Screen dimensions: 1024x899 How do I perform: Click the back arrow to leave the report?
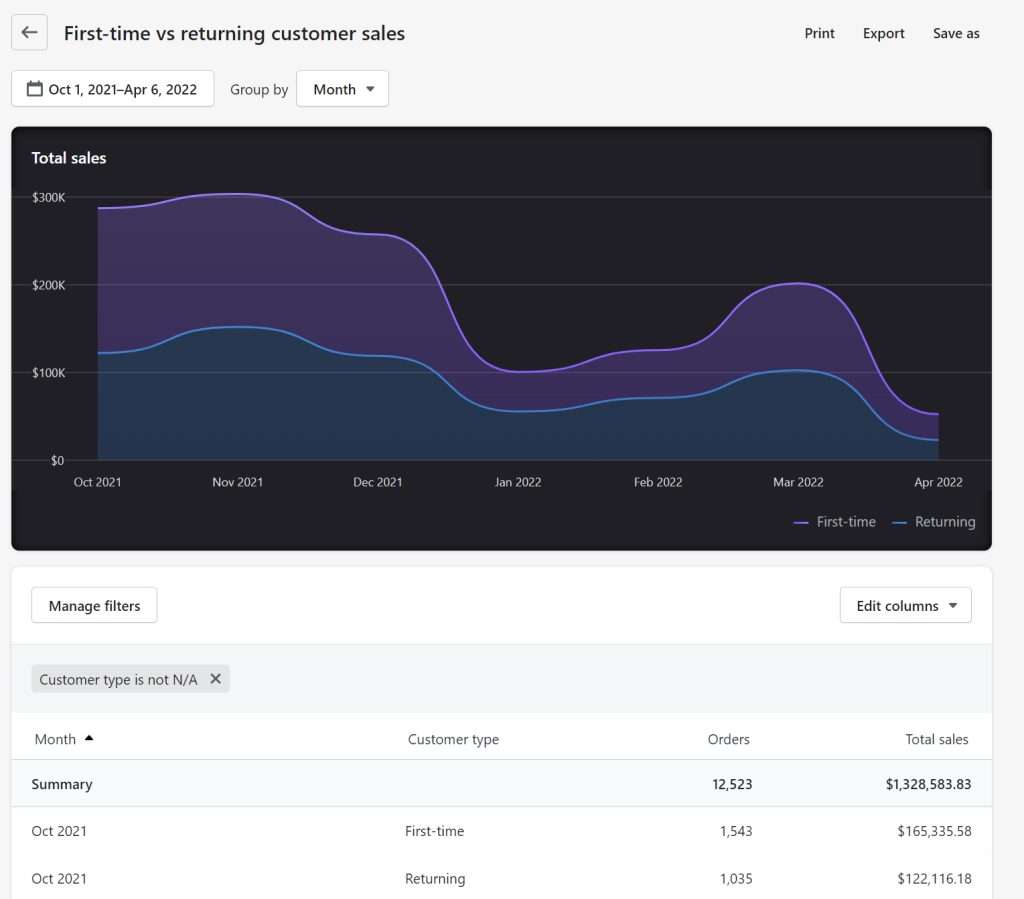click(x=28, y=32)
